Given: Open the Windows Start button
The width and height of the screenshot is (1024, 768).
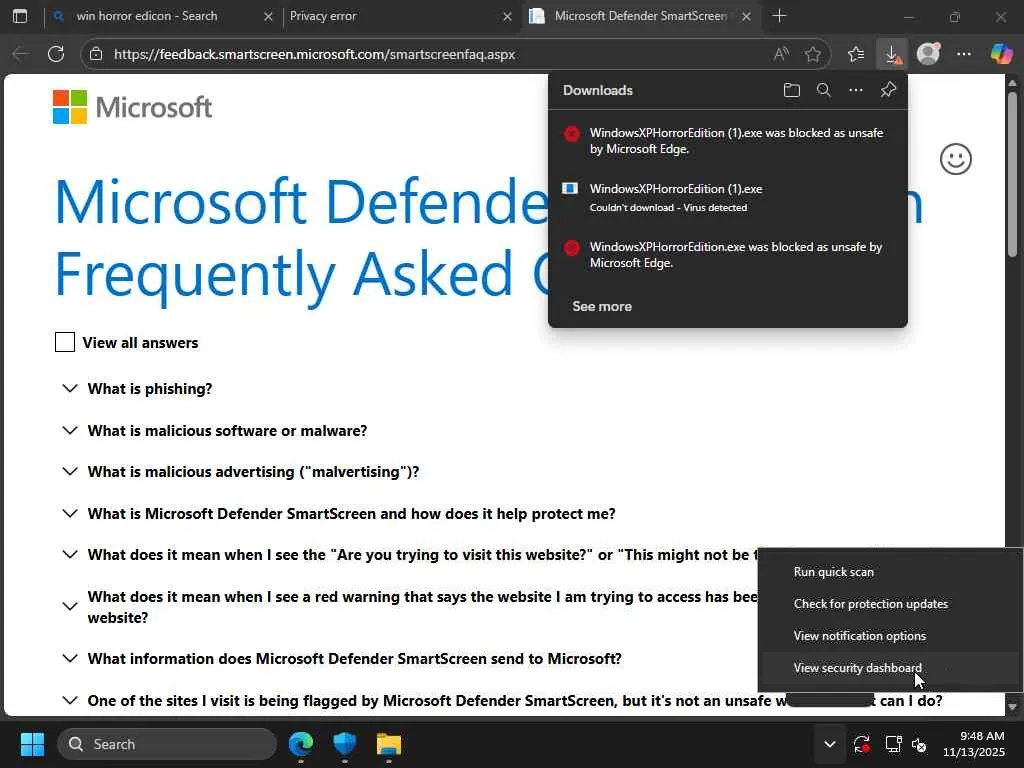Looking at the screenshot, I should (32, 744).
